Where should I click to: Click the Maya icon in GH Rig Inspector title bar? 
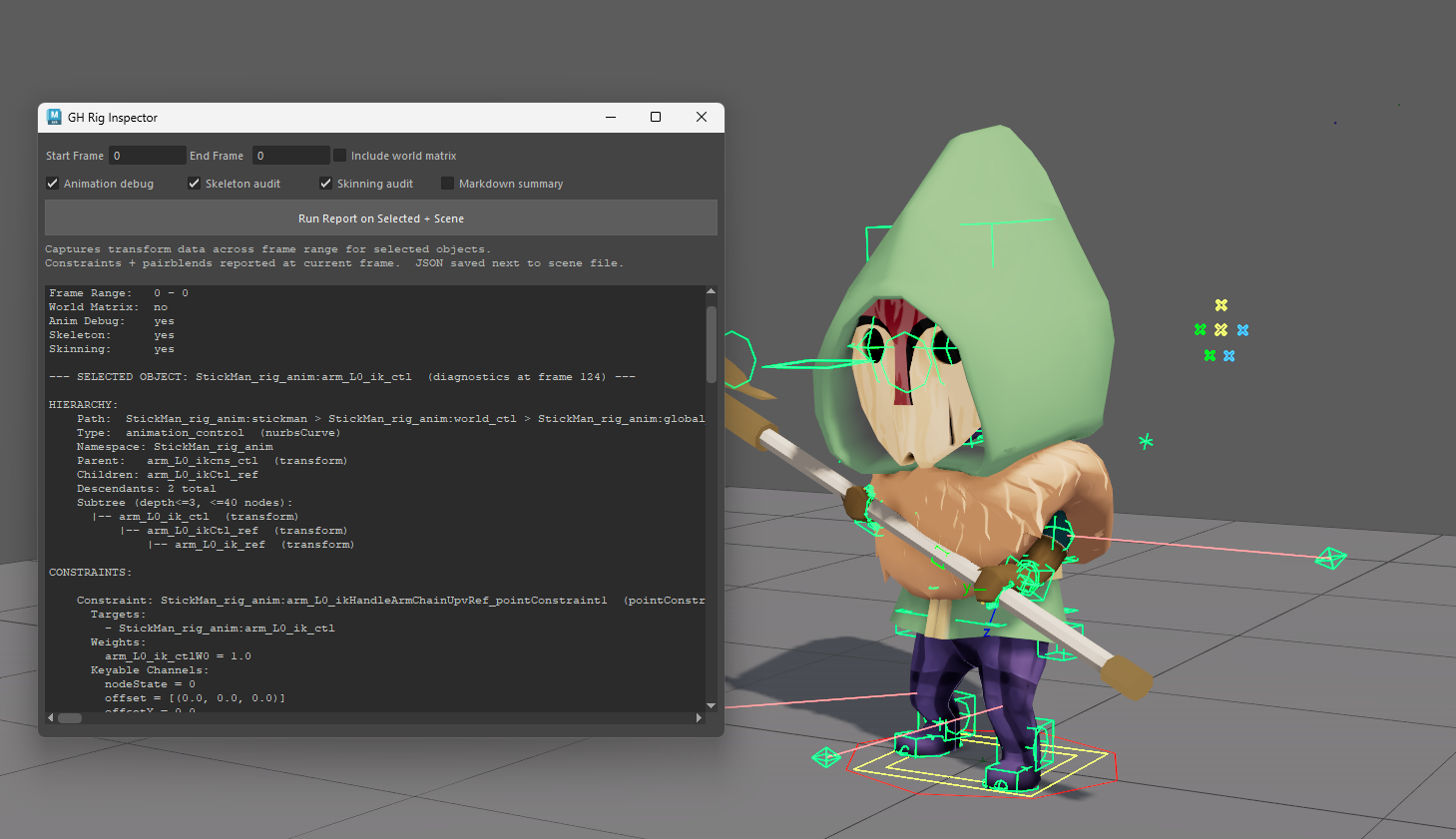click(54, 117)
